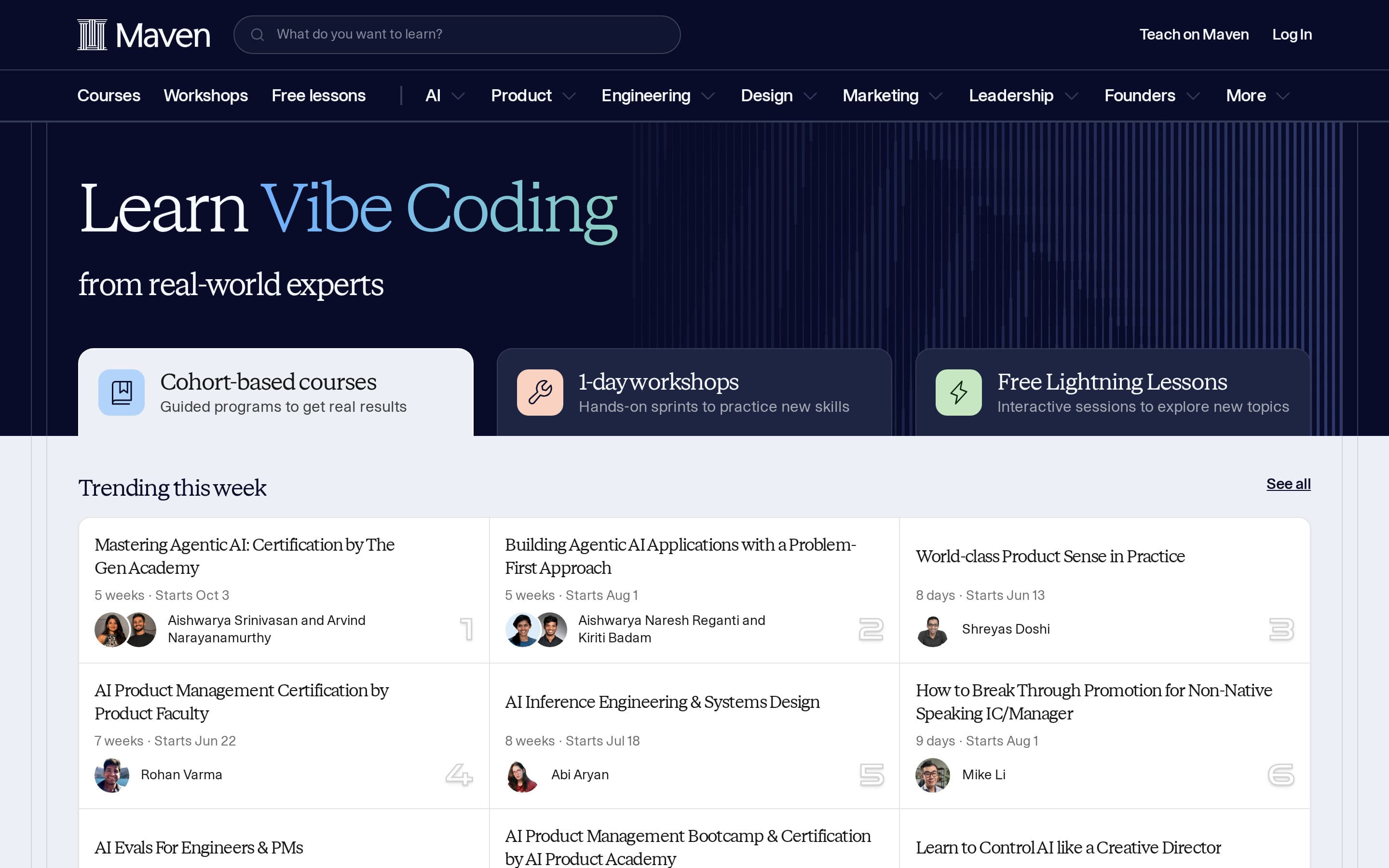This screenshot has width=1389, height=868.
Task: Click the Maven logo
Action: coord(144,35)
